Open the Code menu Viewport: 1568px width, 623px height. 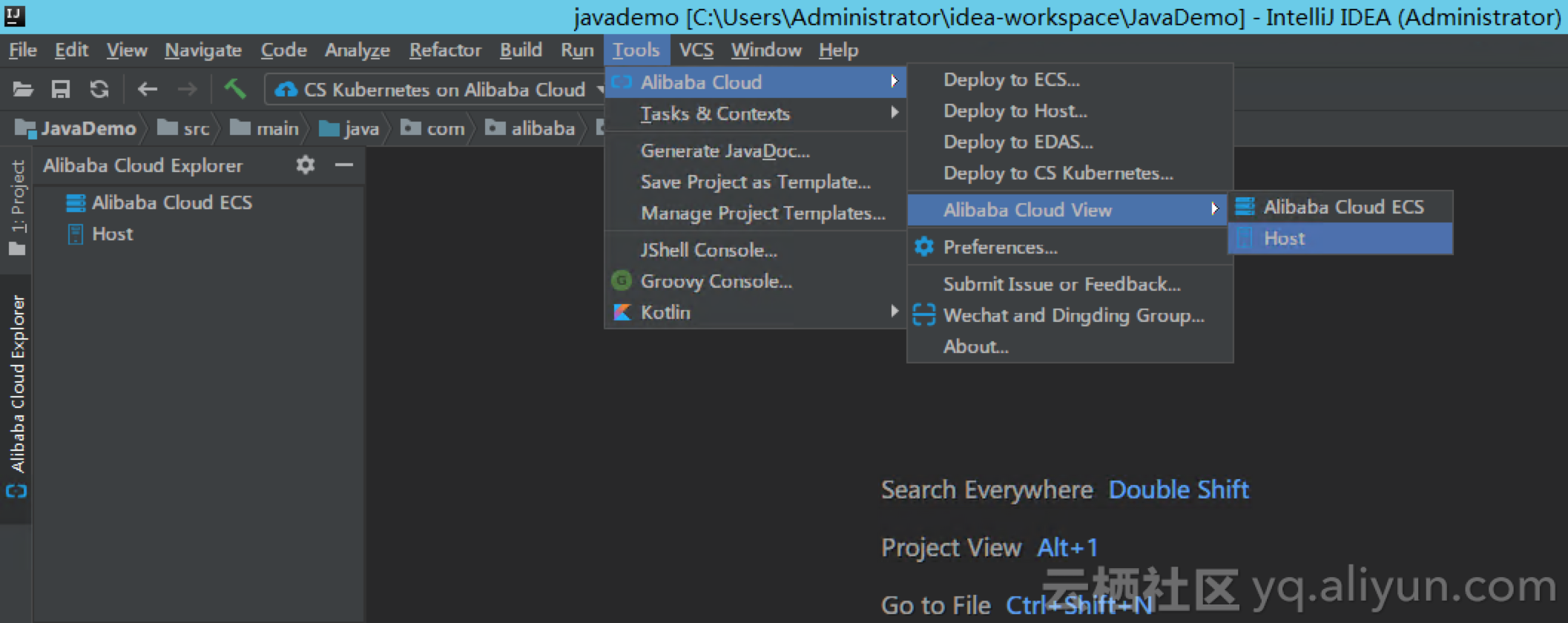[283, 50]
